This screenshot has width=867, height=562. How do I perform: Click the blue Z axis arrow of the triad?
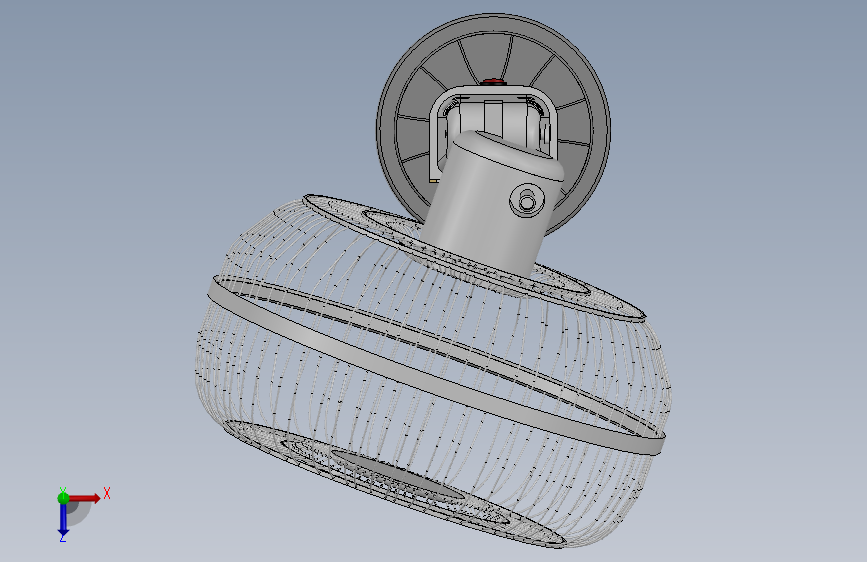63,520
